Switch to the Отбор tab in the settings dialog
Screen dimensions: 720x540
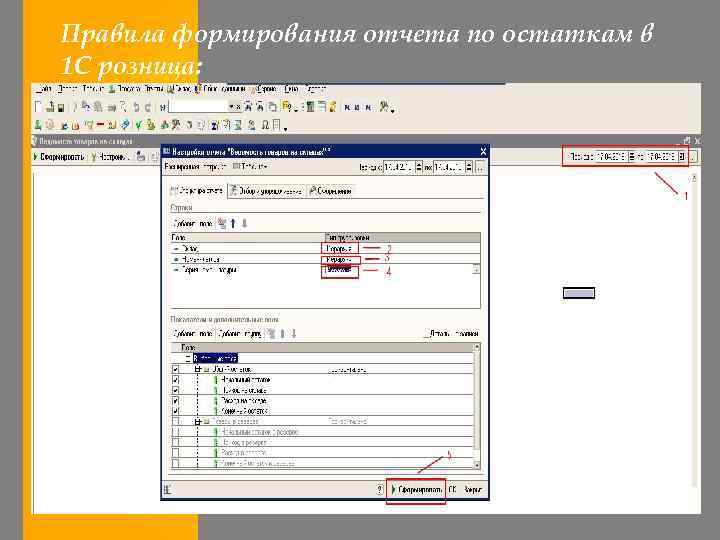click(x=266, y=191)
